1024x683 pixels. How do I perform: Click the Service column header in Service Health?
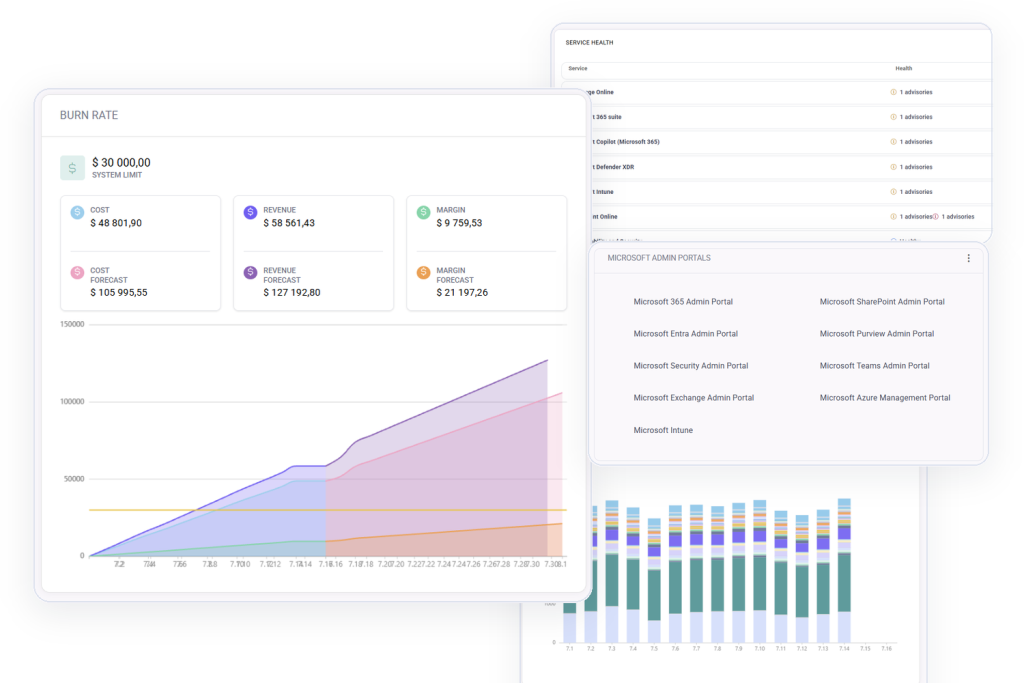coord(578,69)
